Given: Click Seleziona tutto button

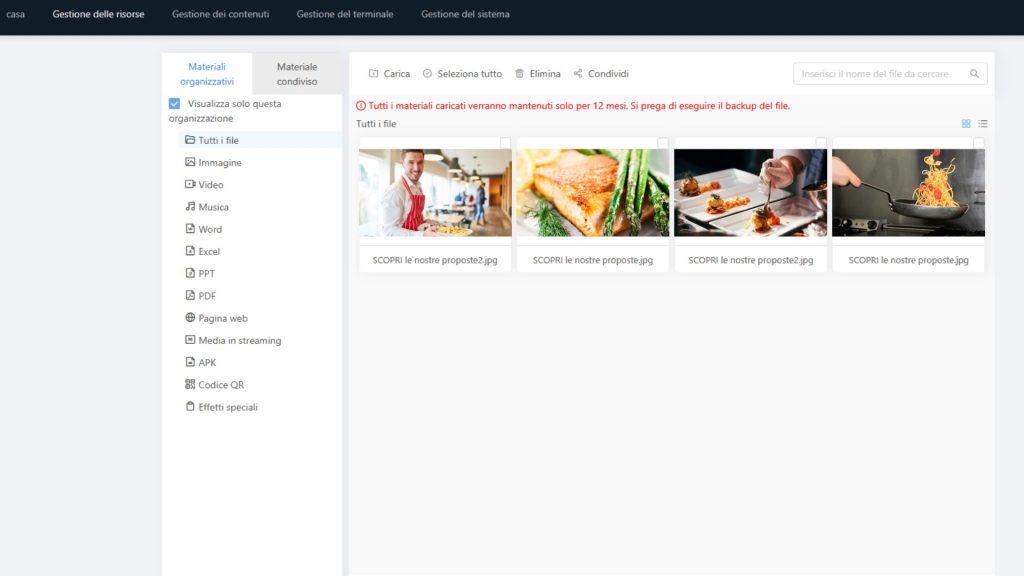Looking at the screenshot, I should point(462,74).
